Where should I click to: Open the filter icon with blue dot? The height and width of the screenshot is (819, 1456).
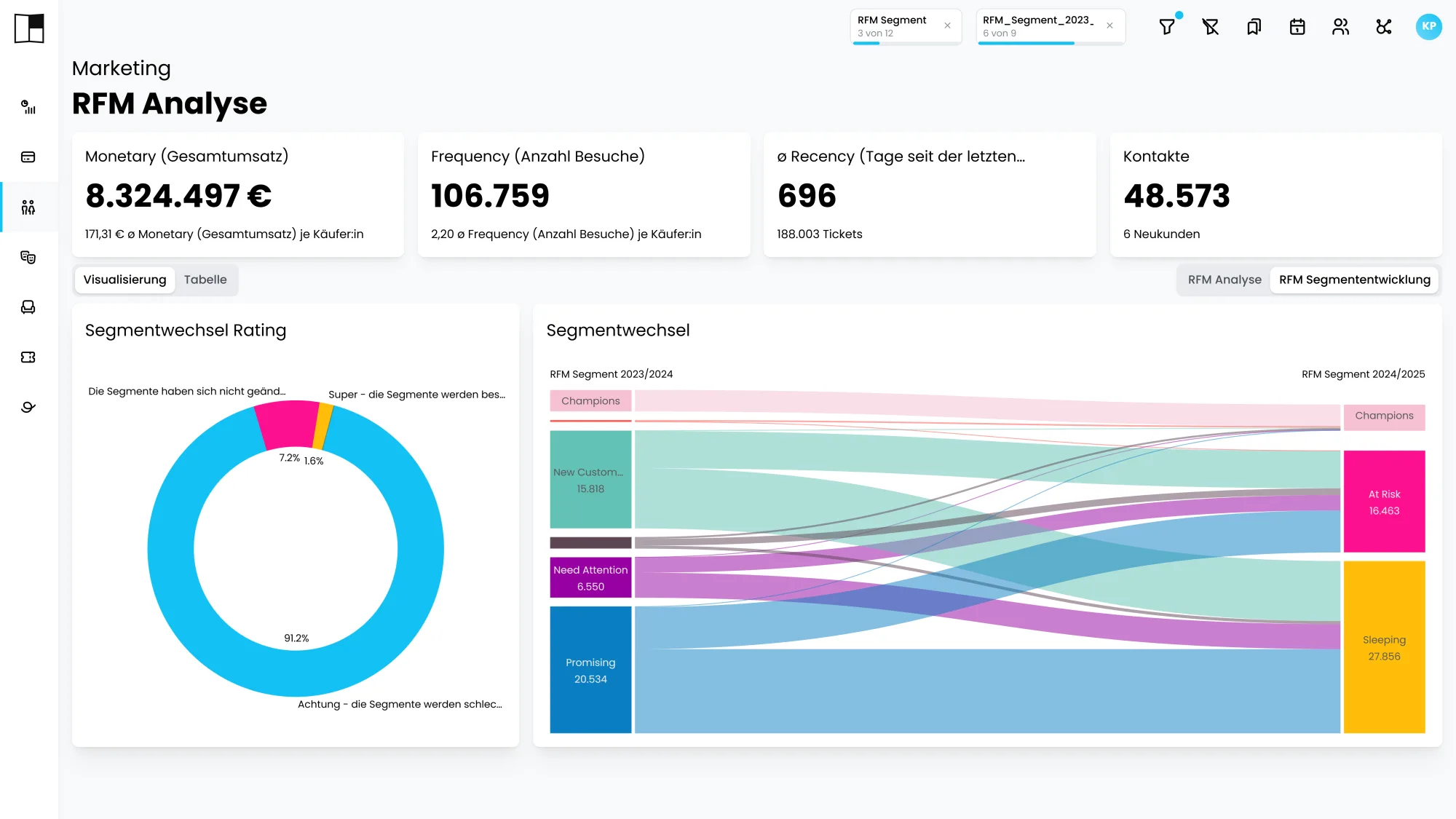click(1167, 27)
